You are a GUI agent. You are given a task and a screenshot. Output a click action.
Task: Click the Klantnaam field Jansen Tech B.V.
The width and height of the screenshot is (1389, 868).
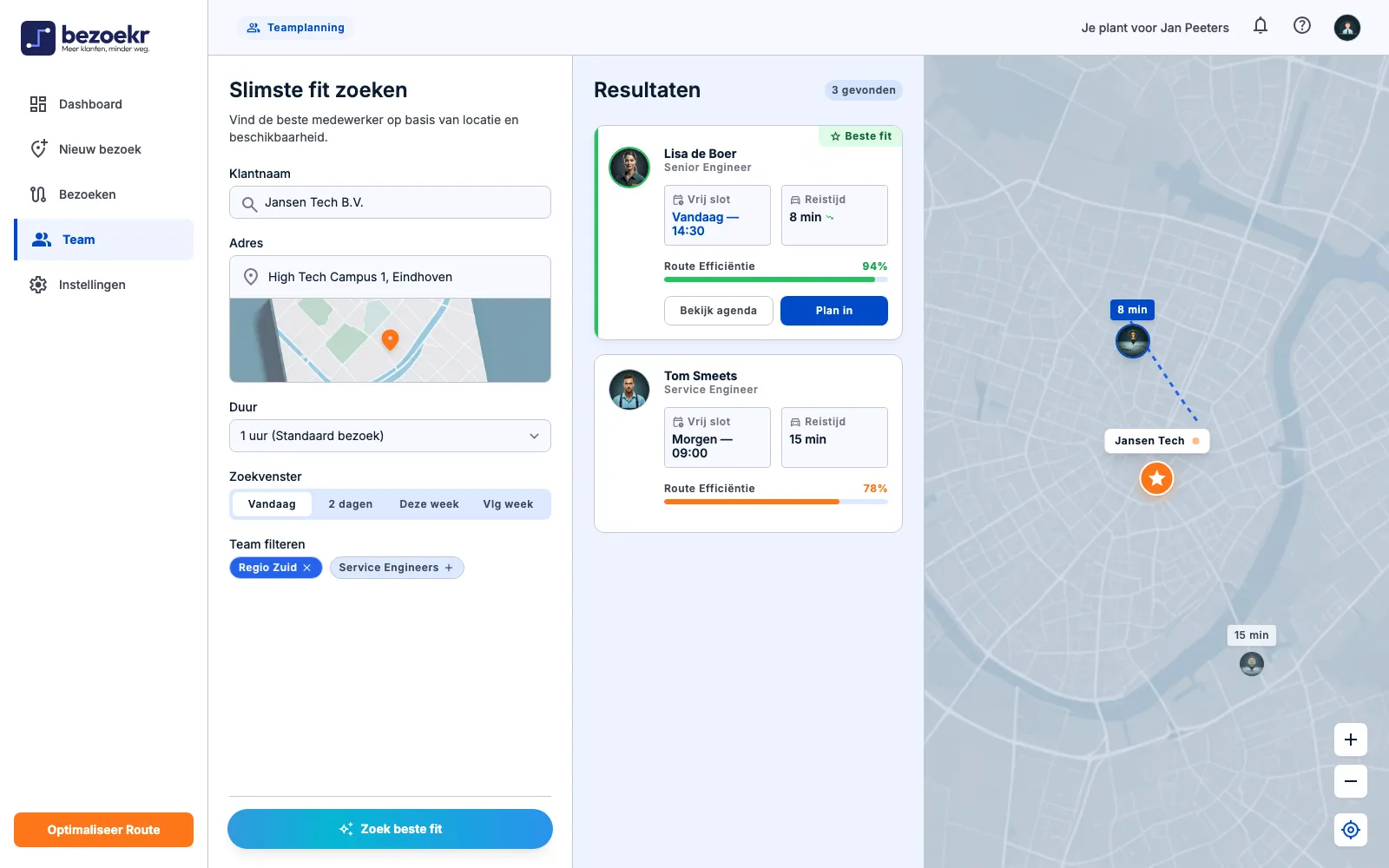(390, 202)
